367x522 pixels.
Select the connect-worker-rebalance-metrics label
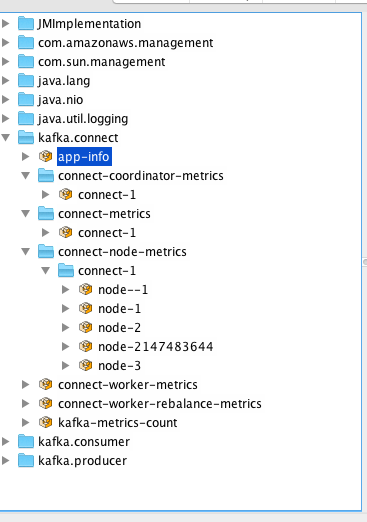(x=160, y=404)
